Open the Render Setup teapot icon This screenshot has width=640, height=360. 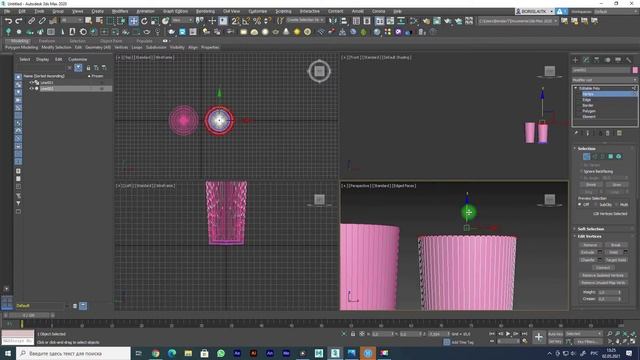[427, 20]
